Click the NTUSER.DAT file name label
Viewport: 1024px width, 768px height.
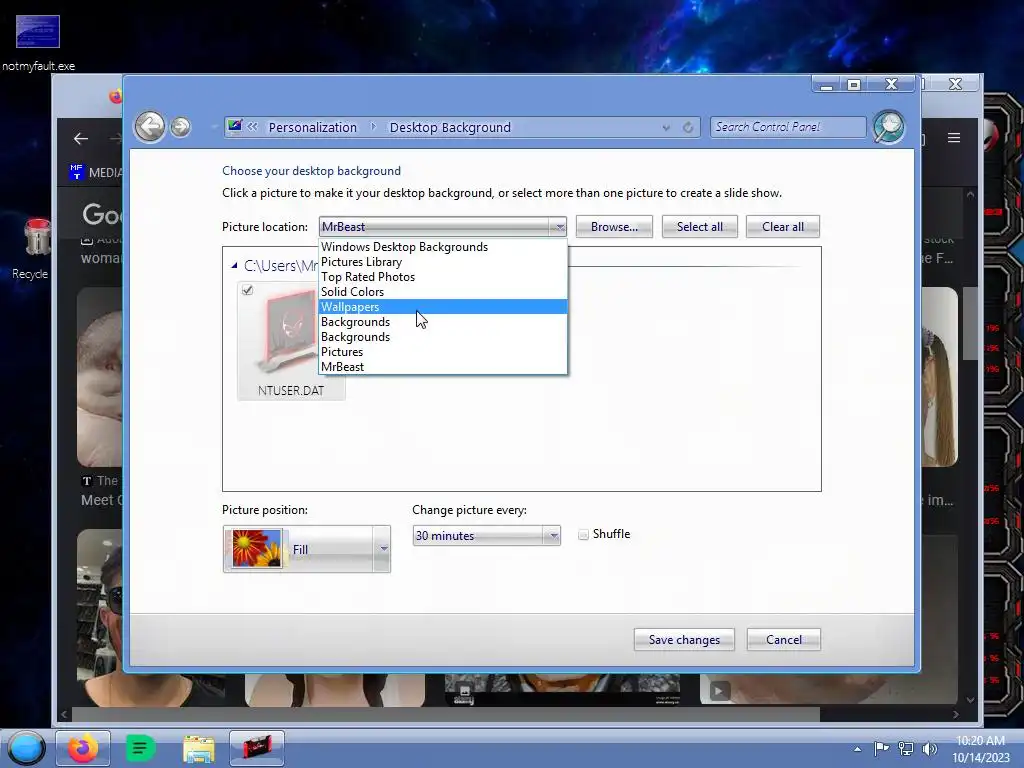coord(291,391)
